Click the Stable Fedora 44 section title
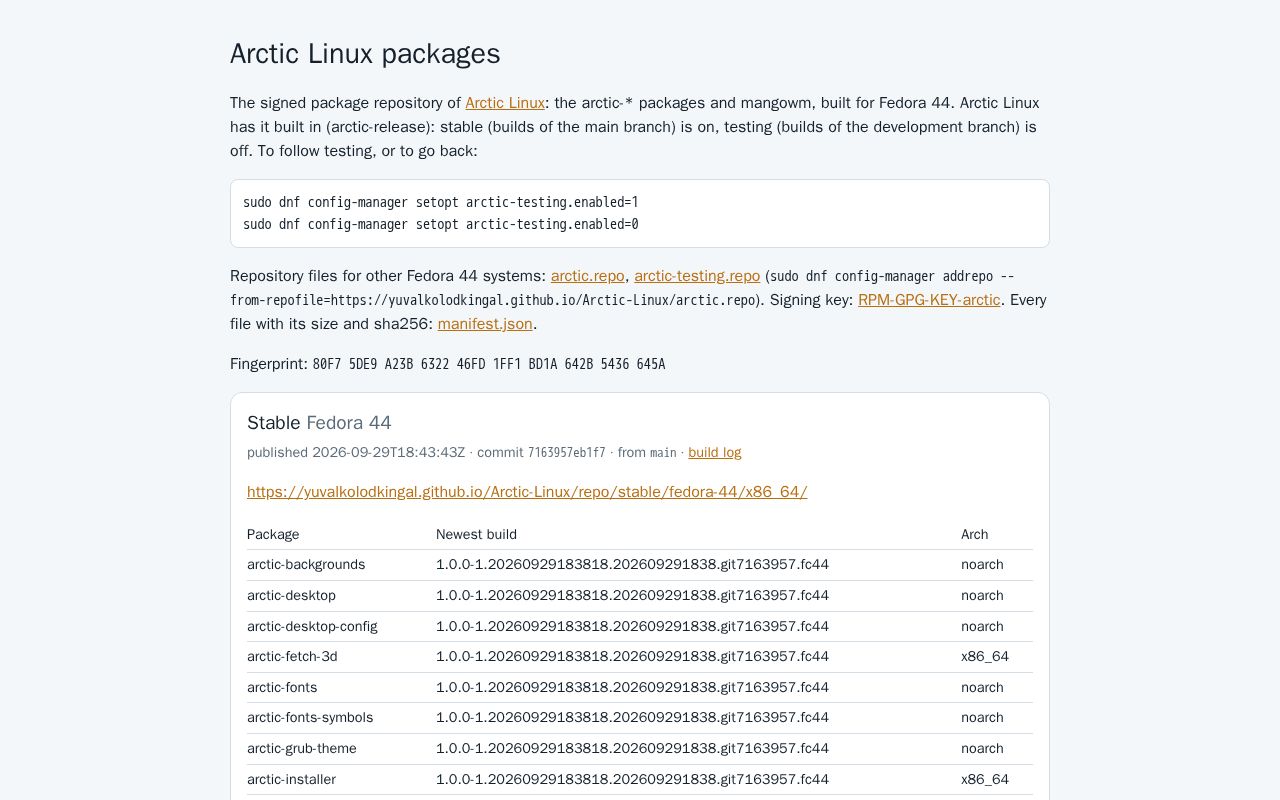Screen dimensions: 1280x800 (x=319, y=423)
